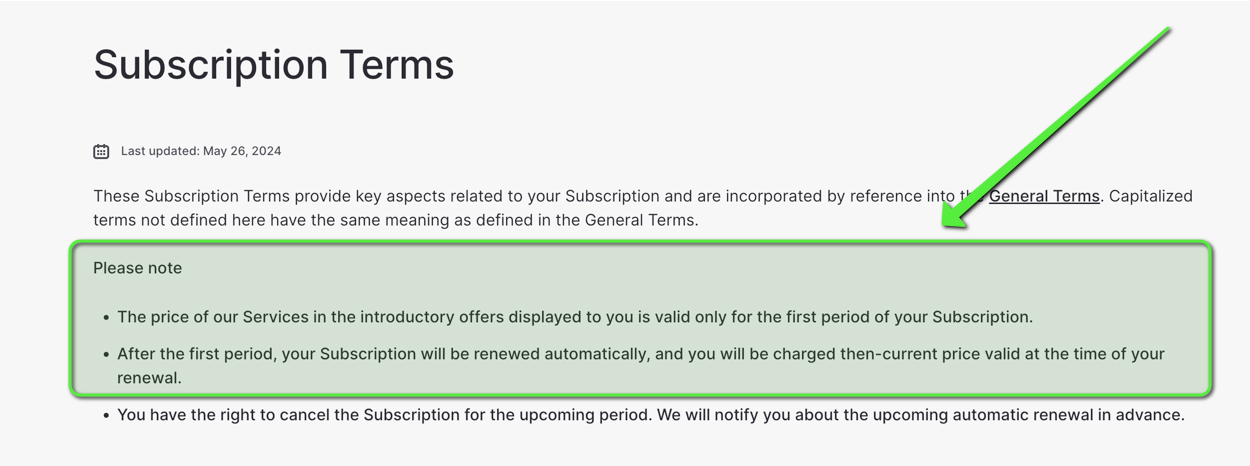1250x466 pixels.
Task: Click the green highlighted box's top border
Action: pos(640,243)
